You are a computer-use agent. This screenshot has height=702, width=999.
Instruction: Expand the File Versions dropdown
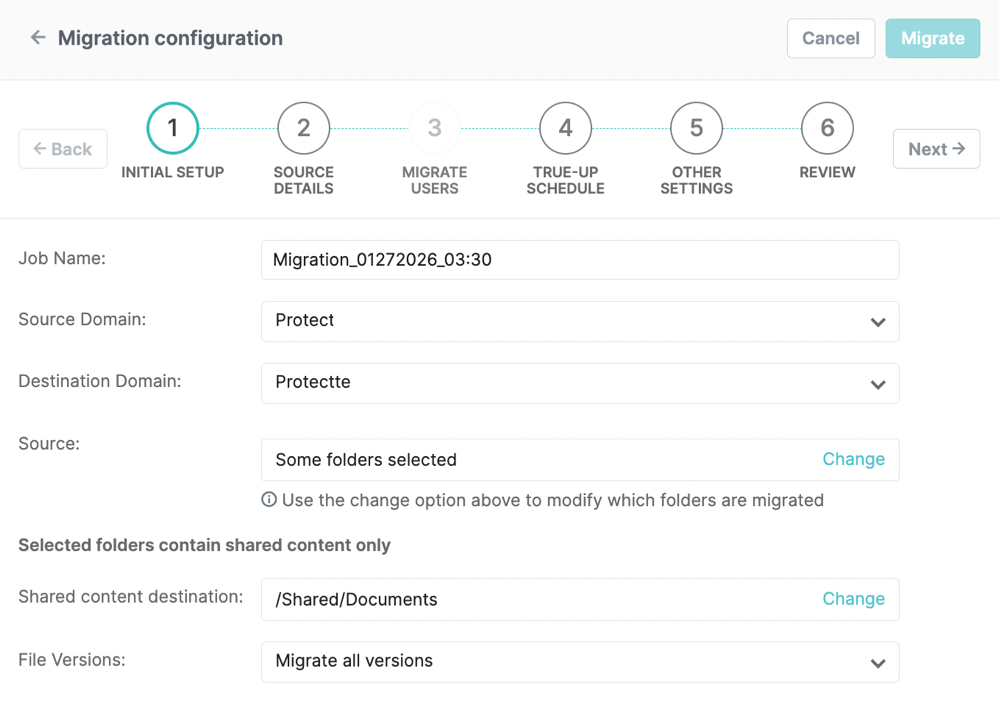579,662
